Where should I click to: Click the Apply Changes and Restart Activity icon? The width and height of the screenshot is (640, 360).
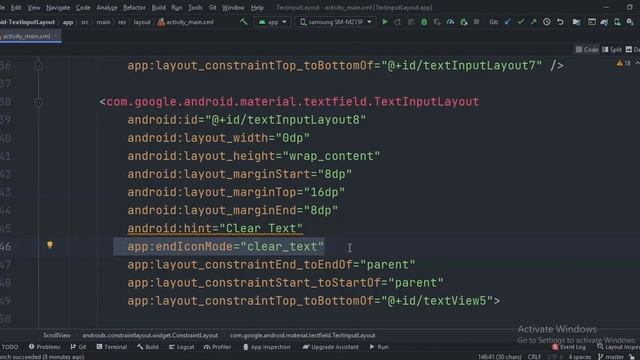coord(398,22)
